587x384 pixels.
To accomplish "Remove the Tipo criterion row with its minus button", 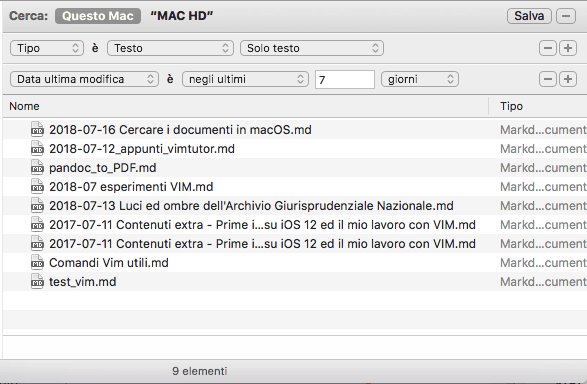I will 548,48.
